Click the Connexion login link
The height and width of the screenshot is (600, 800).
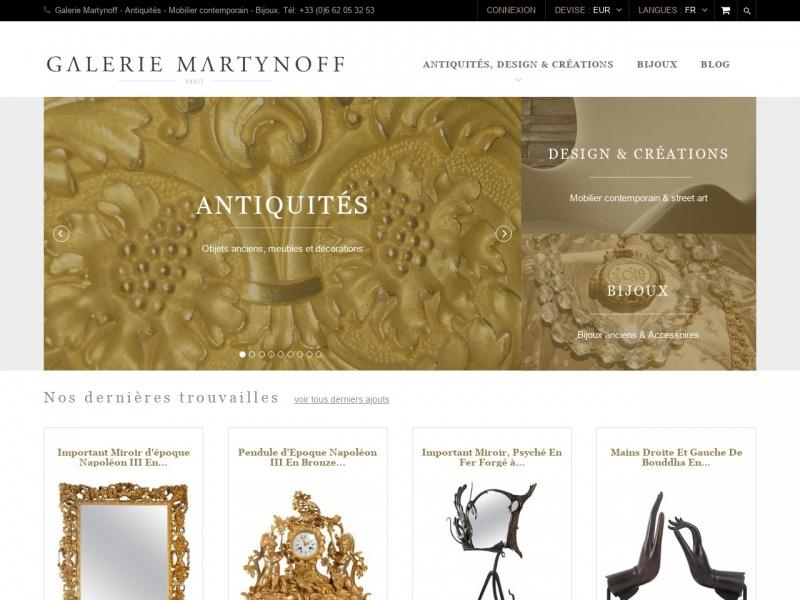point(511,10)
